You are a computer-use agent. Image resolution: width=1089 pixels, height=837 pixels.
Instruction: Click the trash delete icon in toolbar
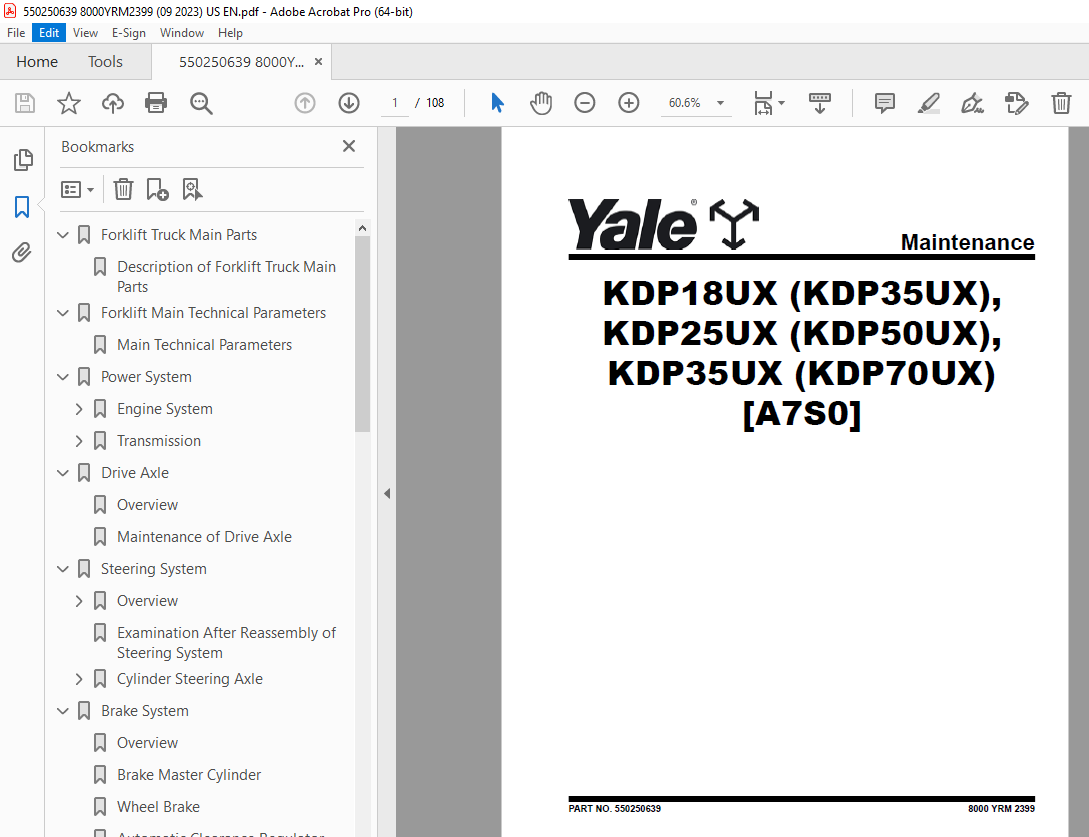(x=1061, y=103)
